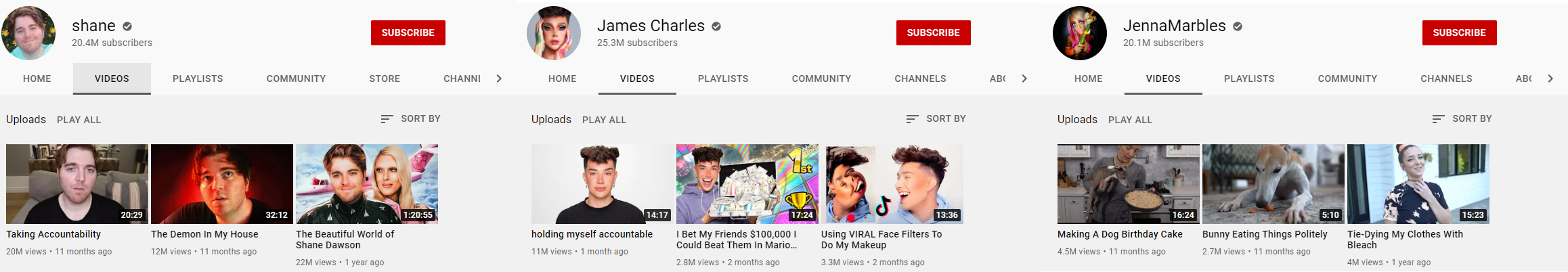Play all of James Charles uploads

tap(604, 120)
